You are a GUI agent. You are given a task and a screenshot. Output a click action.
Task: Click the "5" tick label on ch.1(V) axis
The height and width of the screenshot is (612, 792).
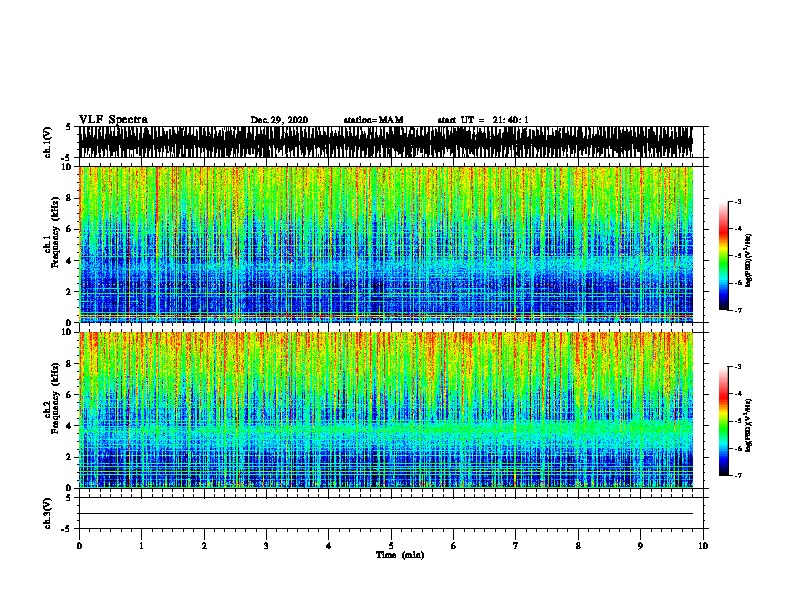click(x=68, y=127)
